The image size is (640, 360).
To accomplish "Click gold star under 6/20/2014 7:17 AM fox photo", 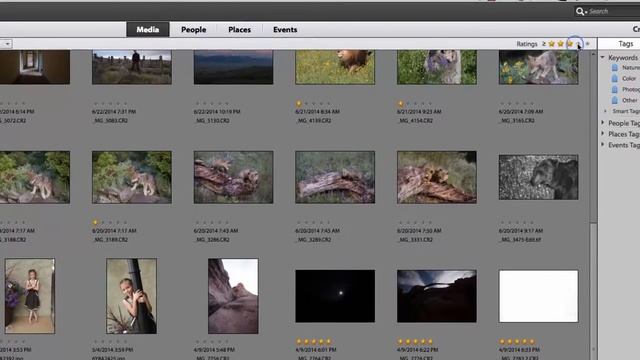I will coord(96,222).
